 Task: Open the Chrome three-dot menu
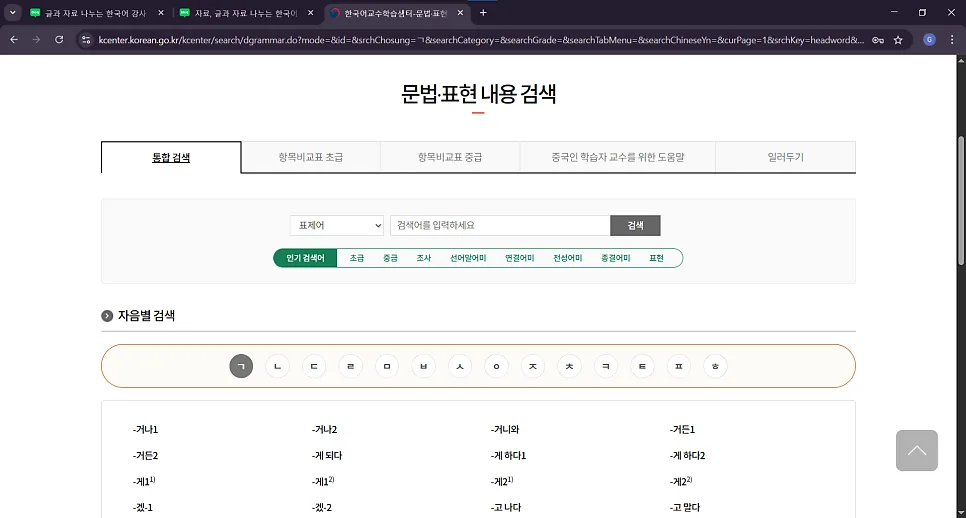(952, 39)
